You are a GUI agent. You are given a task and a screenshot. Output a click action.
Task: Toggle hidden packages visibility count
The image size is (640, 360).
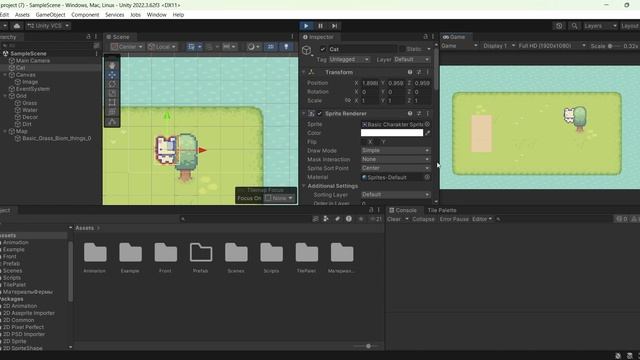point(376,219)
